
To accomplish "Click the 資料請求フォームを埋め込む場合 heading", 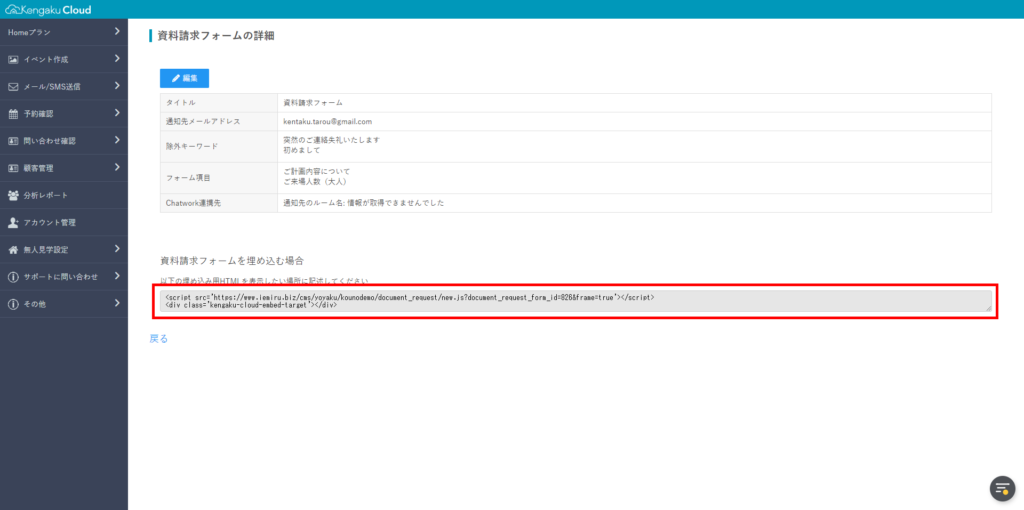I will [232, 261].
